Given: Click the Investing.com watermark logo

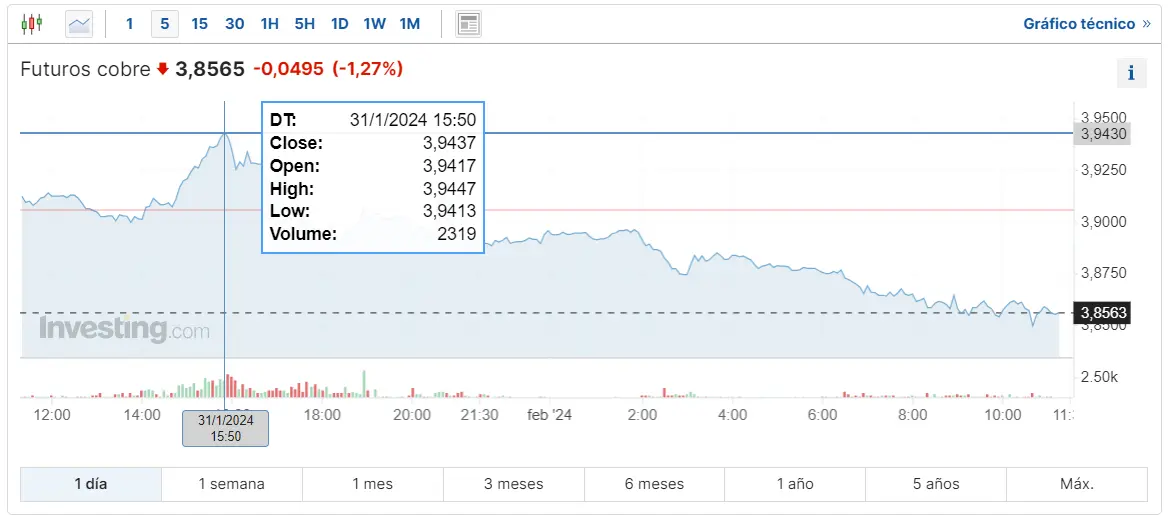Looking at the screenshot, I should [x=124, y=329].
